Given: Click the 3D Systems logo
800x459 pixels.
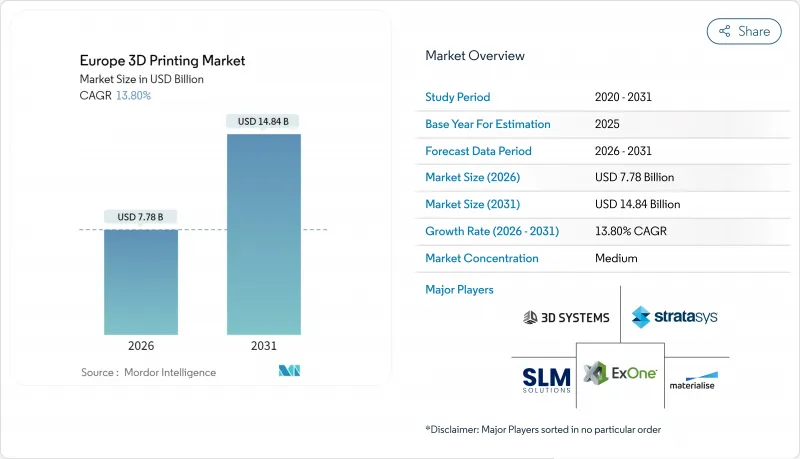Looking at the screenshot, I should [566, 317].
